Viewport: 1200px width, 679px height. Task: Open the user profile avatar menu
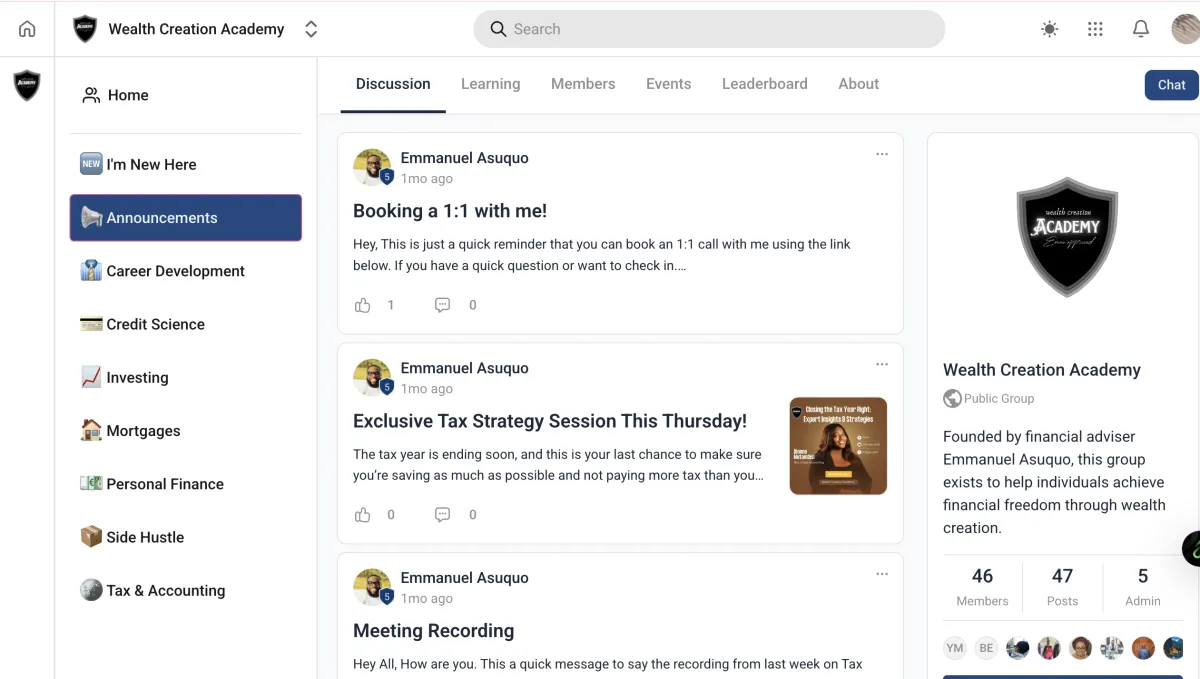pyautogui.click(x=1186, y=29)
